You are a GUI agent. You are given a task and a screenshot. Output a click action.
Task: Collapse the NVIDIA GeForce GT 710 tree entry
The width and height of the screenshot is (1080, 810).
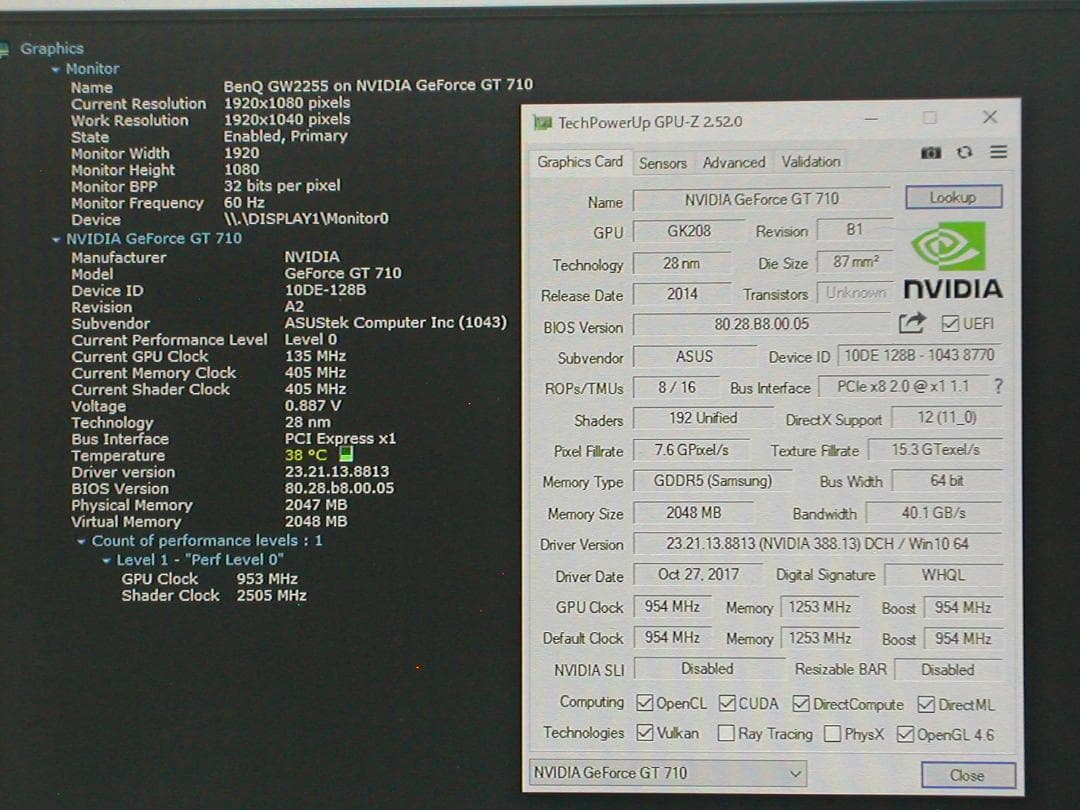pyautogui.click(x=56, y=238)
